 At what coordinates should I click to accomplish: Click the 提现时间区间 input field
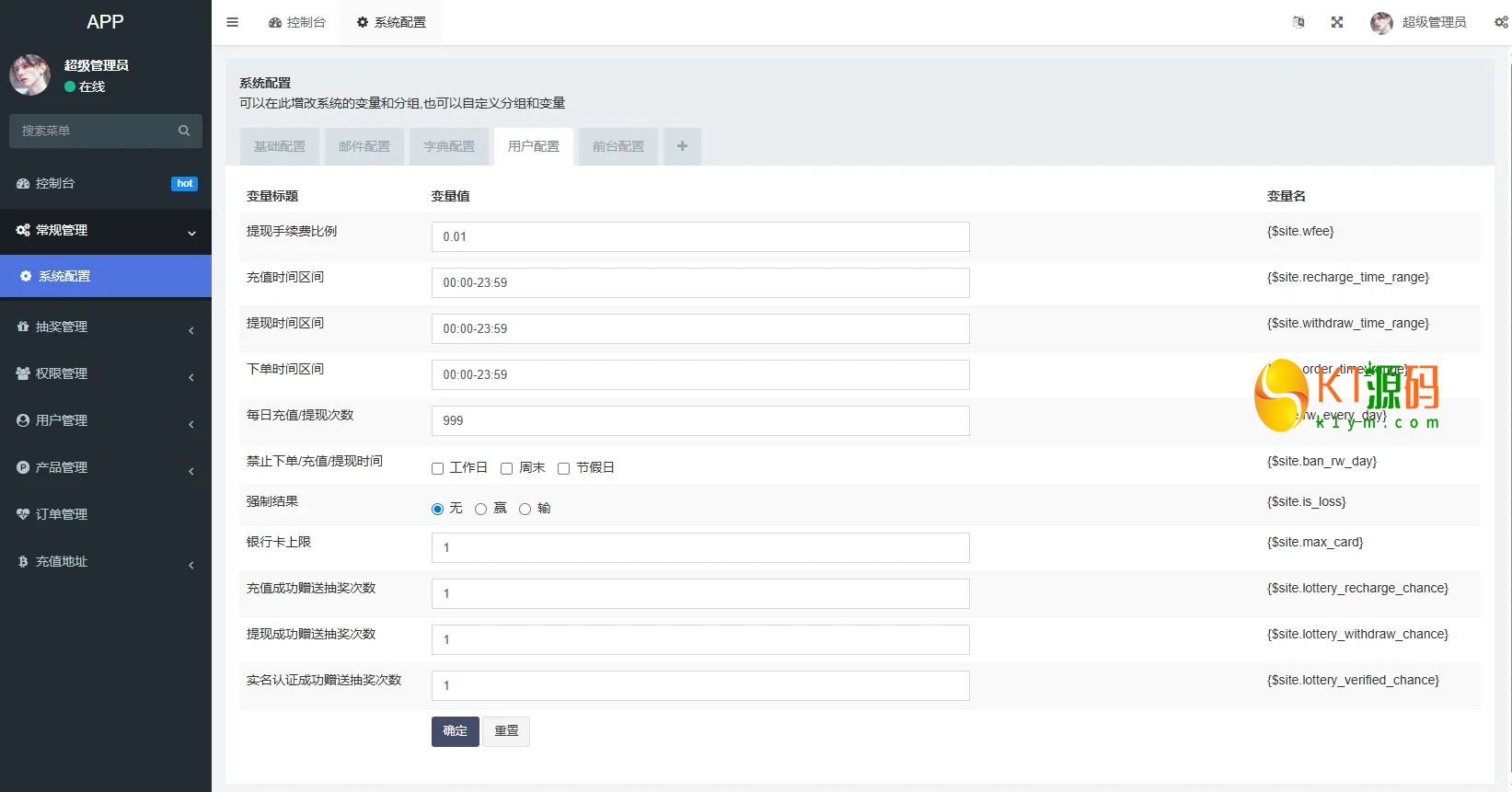coord(700,328)
